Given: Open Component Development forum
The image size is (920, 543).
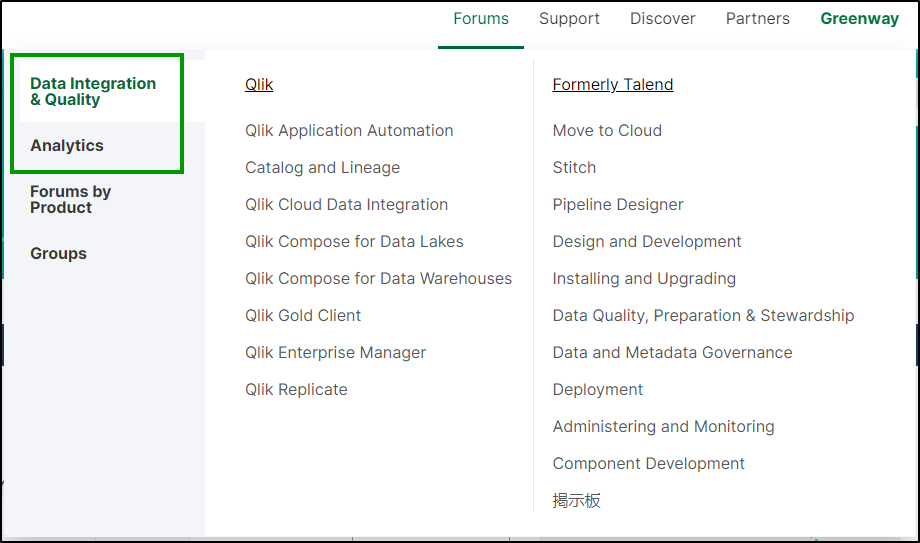Looking at the screenshot, I should (648, 463).
